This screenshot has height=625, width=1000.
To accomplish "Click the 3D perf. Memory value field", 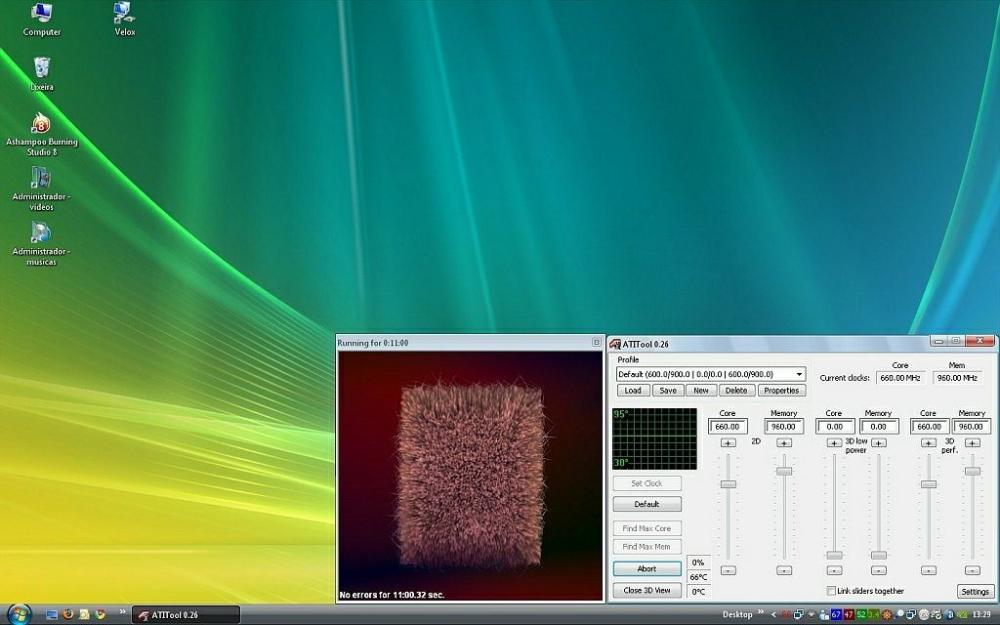I will click(x=971, y=427).
